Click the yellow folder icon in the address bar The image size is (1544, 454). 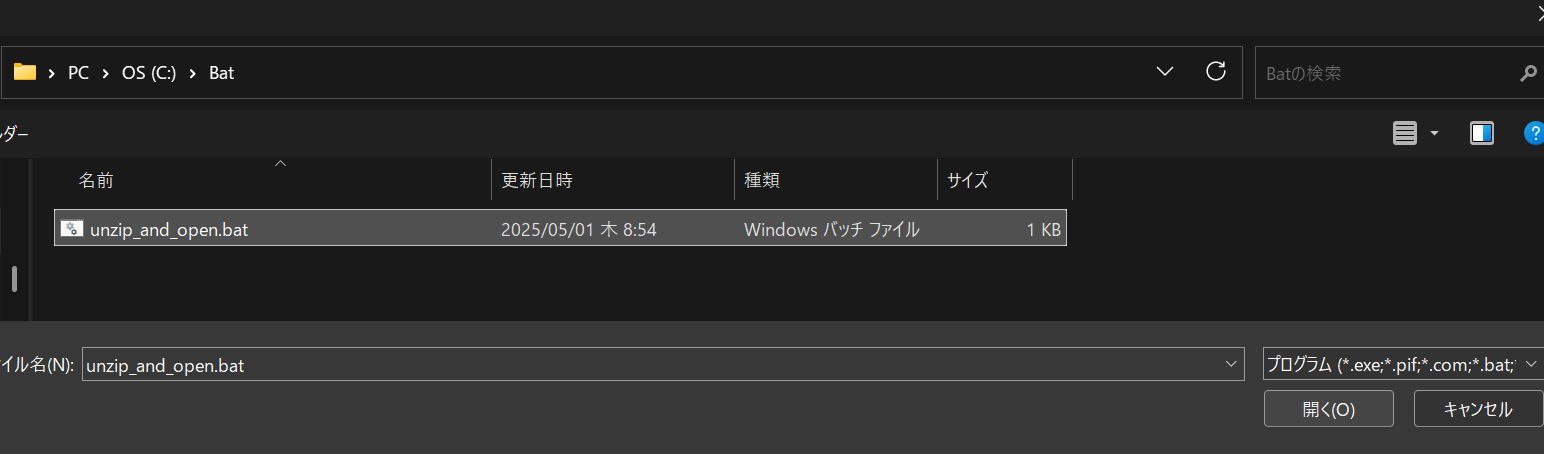[x=25, y=72]
